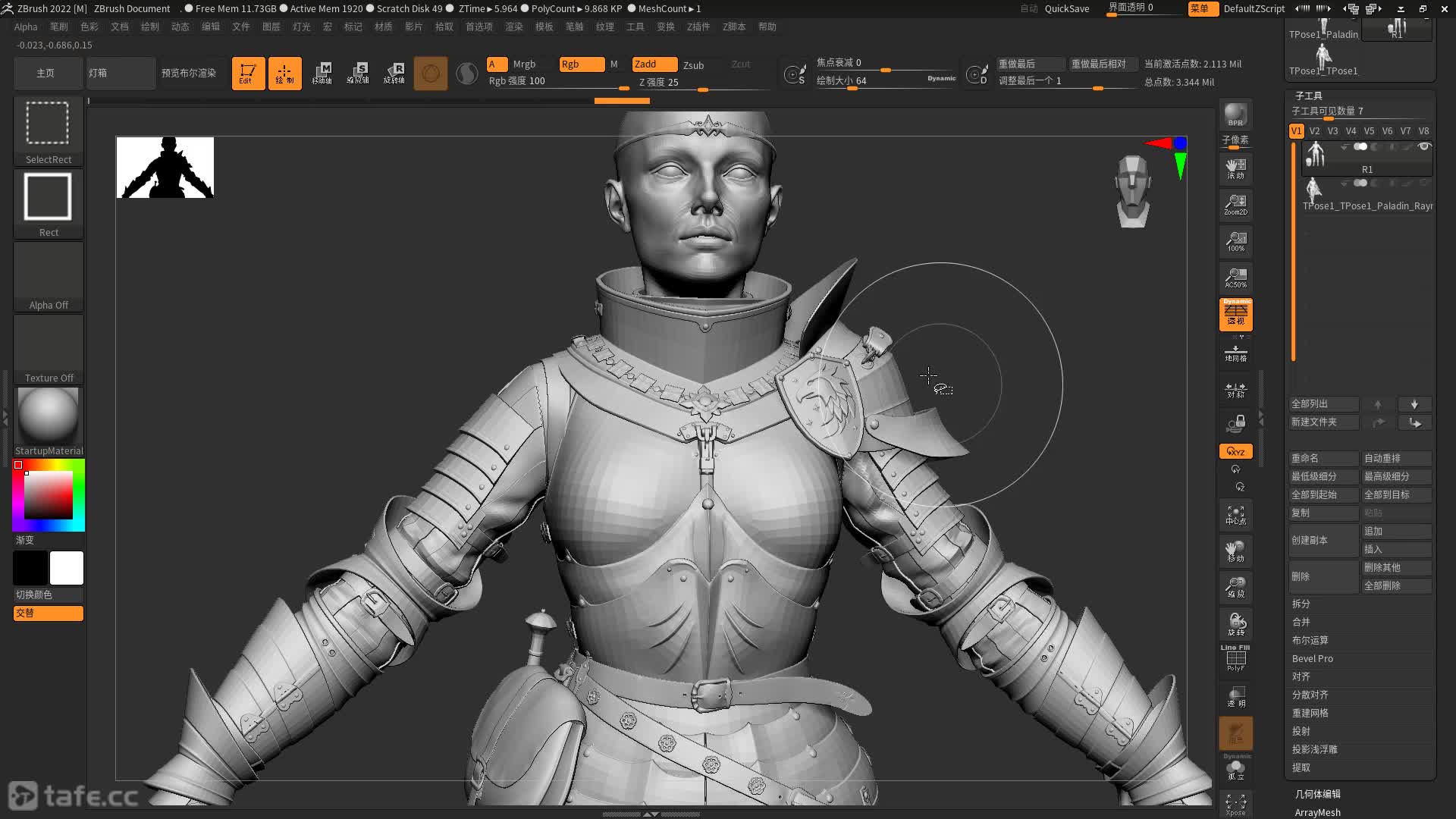Click the 滚动 scroll canvas icon
The image size is (1456, 819).
[x=1235, y=168]
